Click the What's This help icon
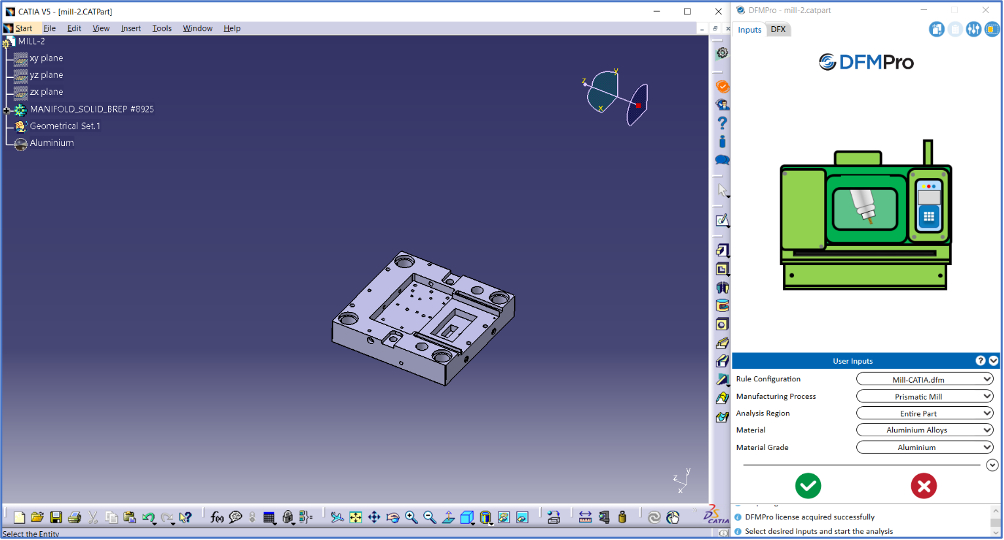Image resolution: width=1004 pixels, height=540 pixels. (186, 518)
